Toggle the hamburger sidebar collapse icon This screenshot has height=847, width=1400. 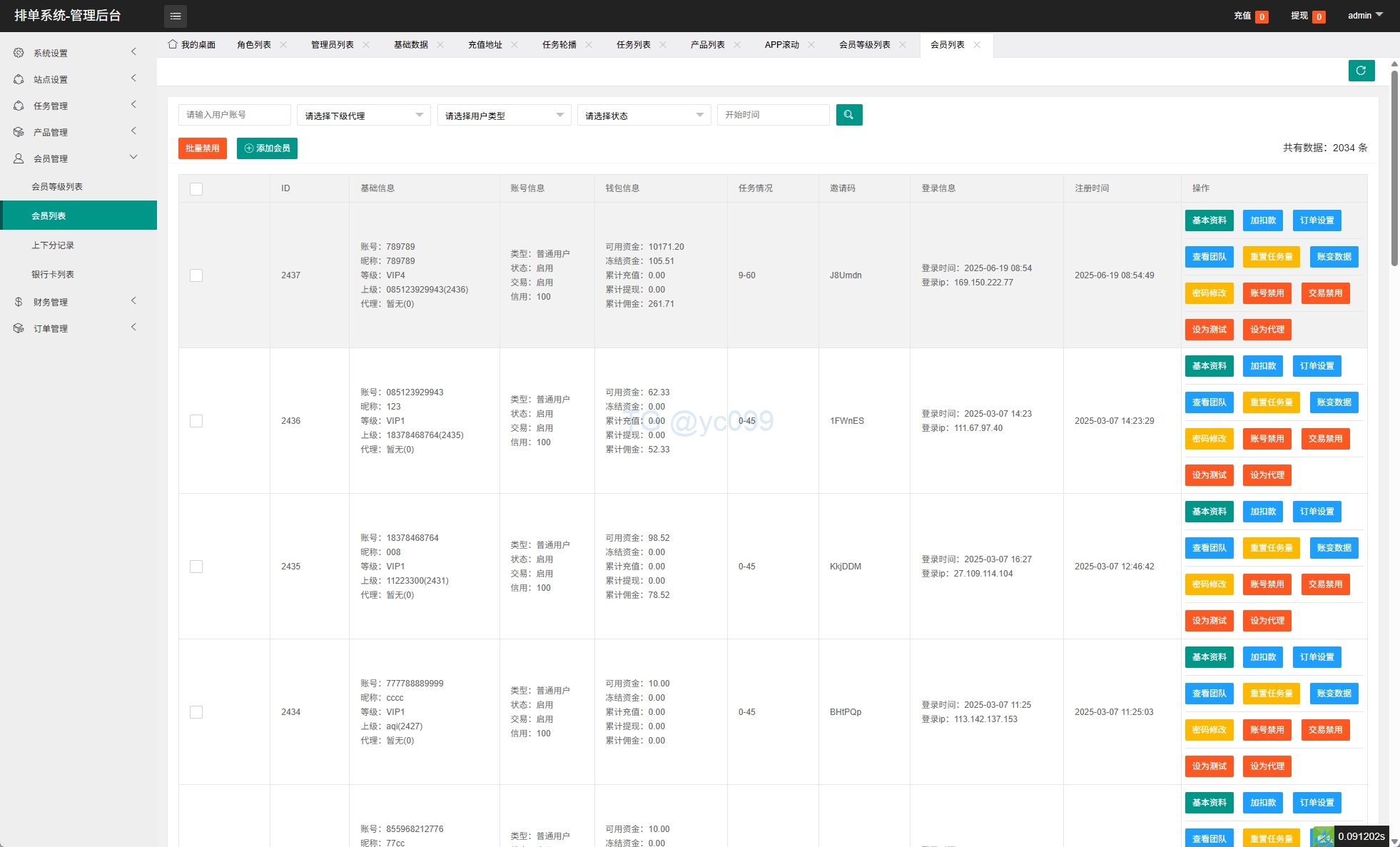click(x=176, y=16)
